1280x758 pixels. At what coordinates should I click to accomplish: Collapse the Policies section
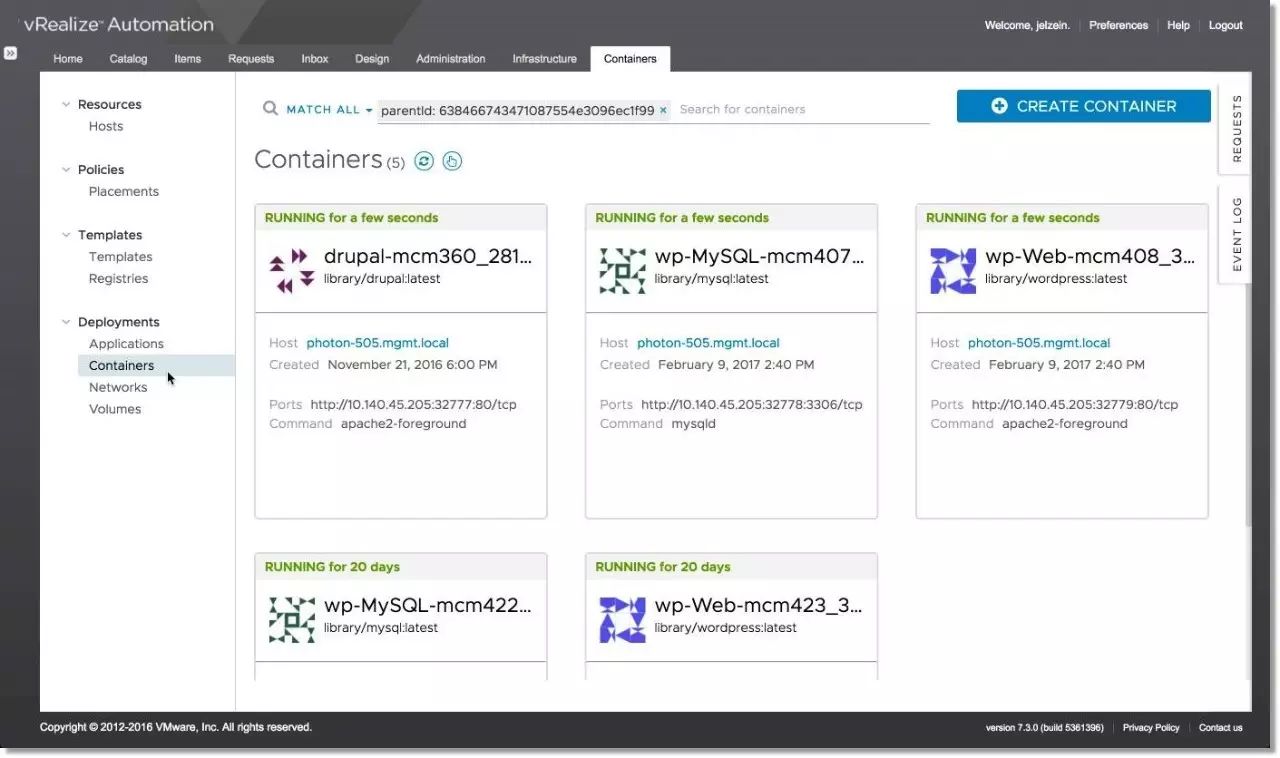[x=66, y=169]
